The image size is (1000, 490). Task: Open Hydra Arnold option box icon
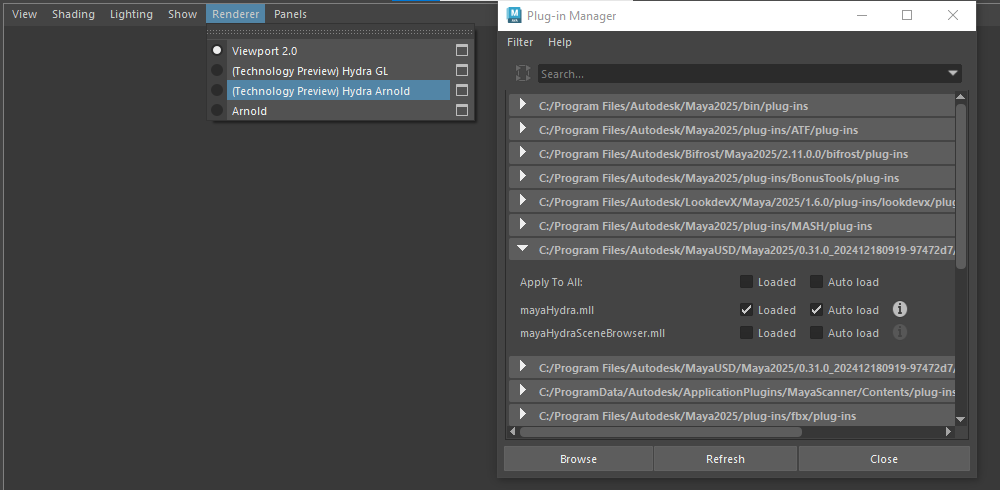pos(462,91)
